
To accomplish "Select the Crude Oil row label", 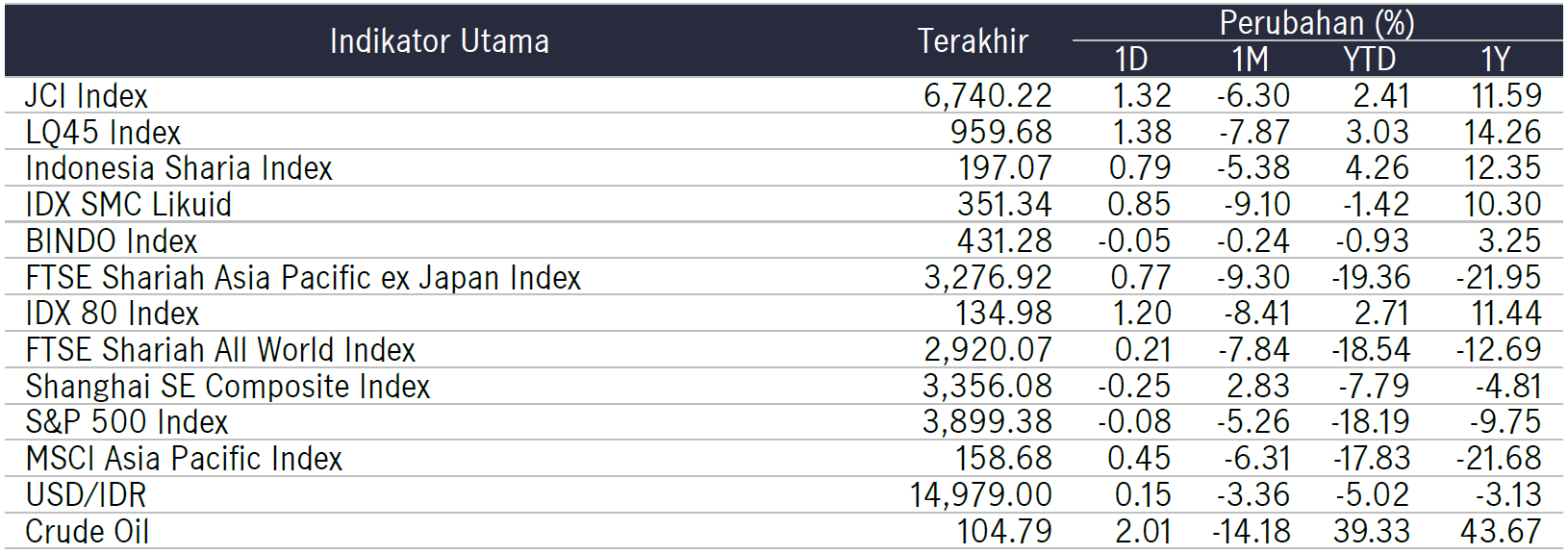I will (88, 532).
